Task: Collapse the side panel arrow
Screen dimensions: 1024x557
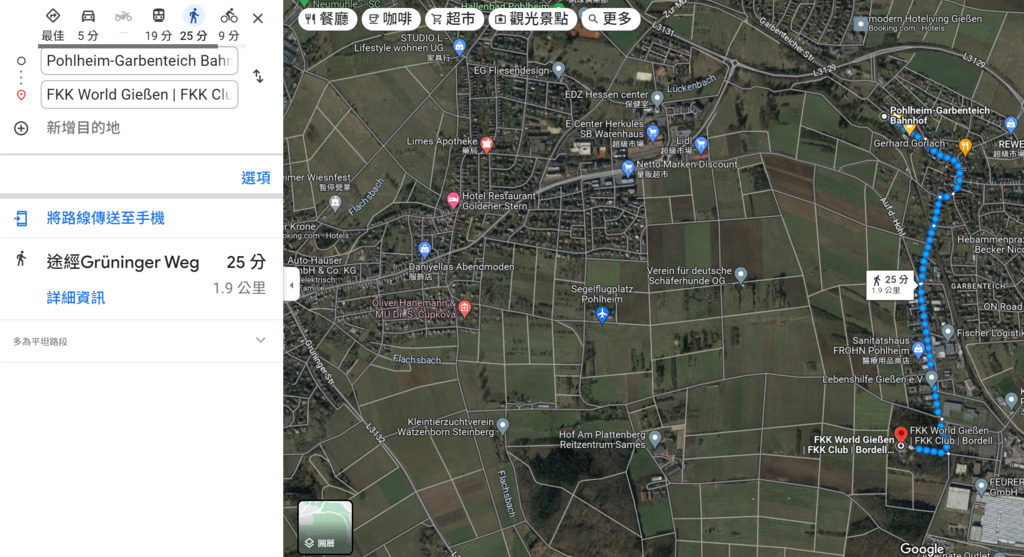Action: tap(291, 286)
